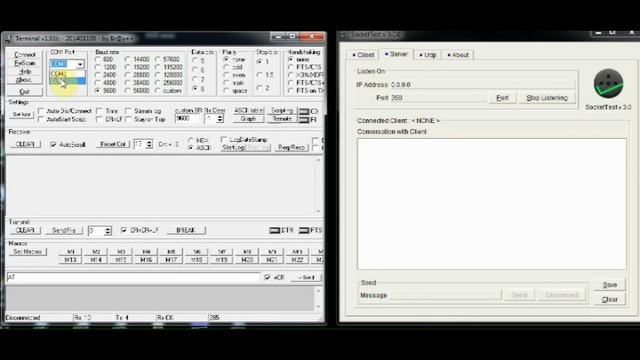The image size is (640, 360).
Task: Click the RTS indicator in Transmit section
Action: pyautogui.click(x=304, y=230)
